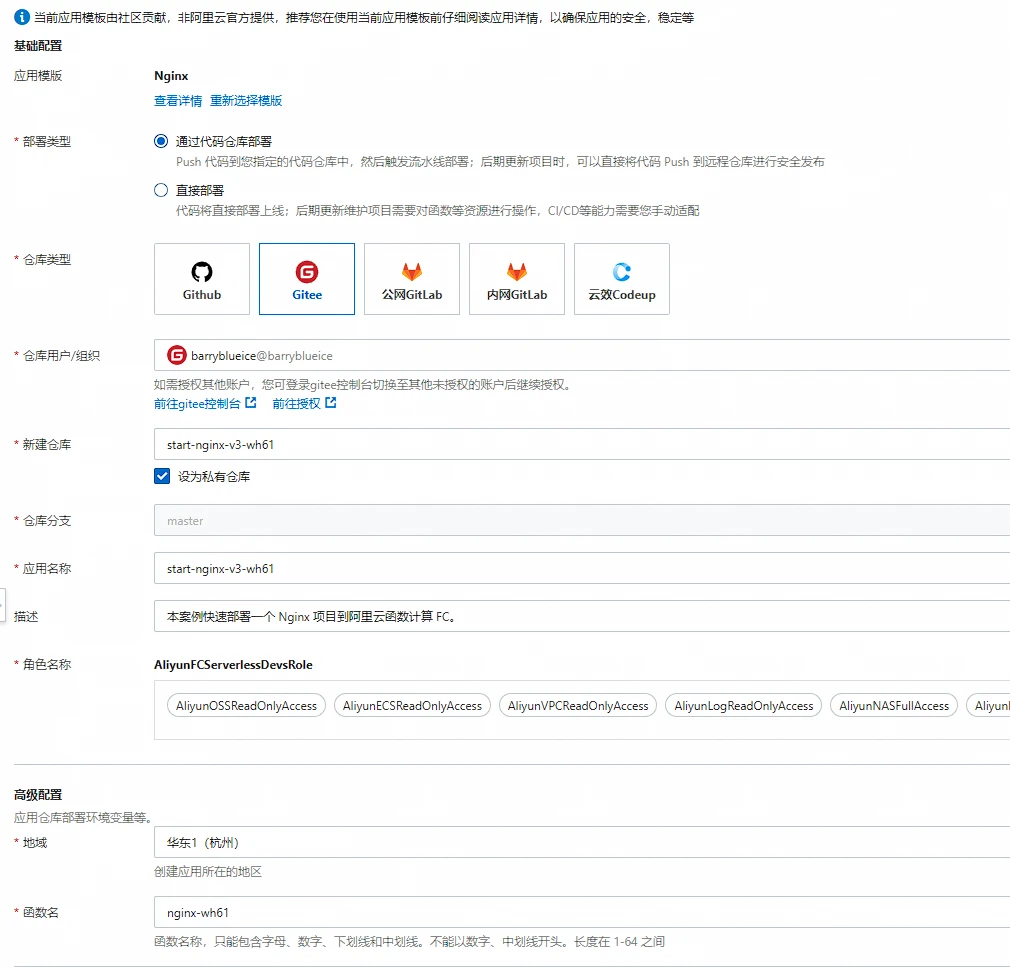Click AliyunLogReadOnlyAccess policy tag

(744, 706)
